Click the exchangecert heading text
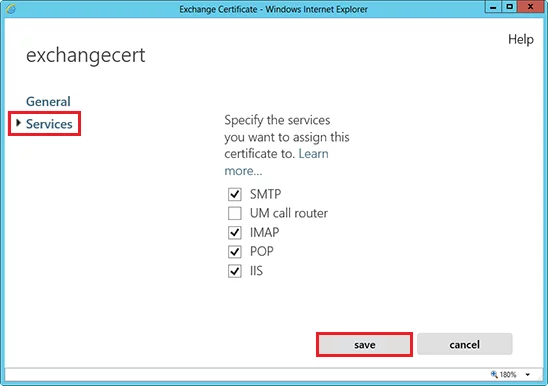The width and height of the screenshot is (548, 386). coord(86,55)
